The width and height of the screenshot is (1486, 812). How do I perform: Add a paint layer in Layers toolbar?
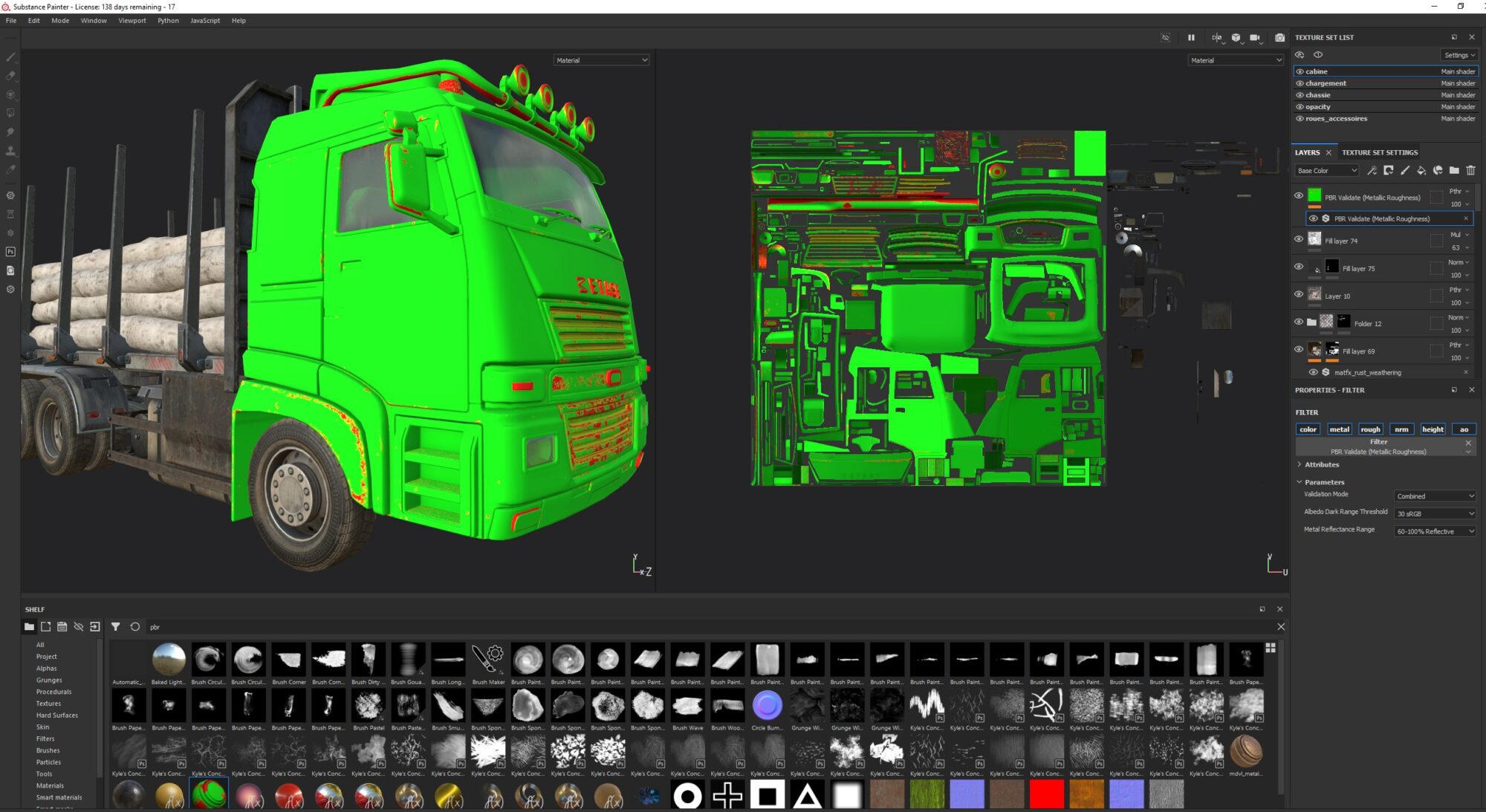click(1404, 171)
